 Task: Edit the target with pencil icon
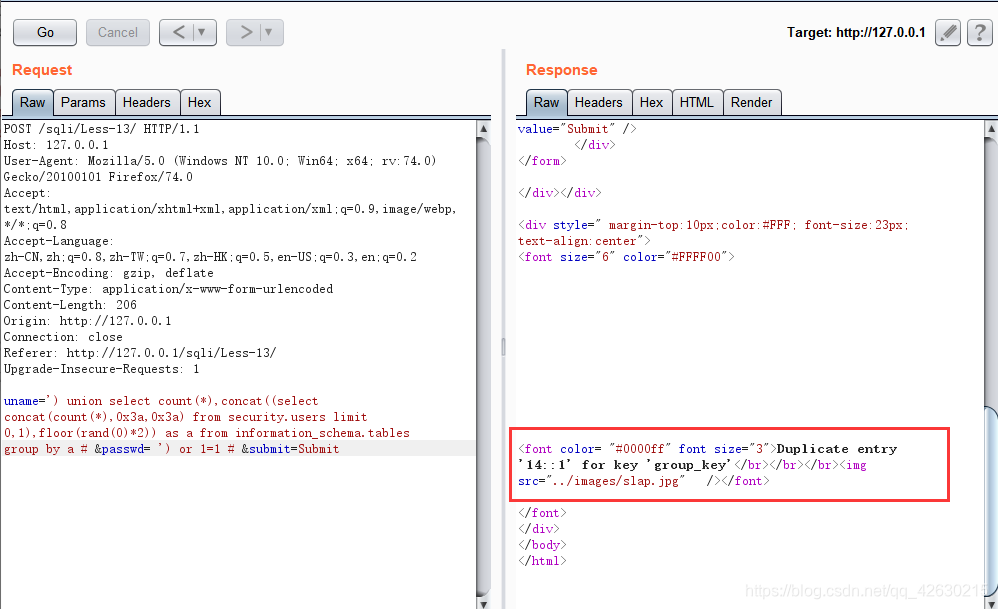(x=948, y=32)
